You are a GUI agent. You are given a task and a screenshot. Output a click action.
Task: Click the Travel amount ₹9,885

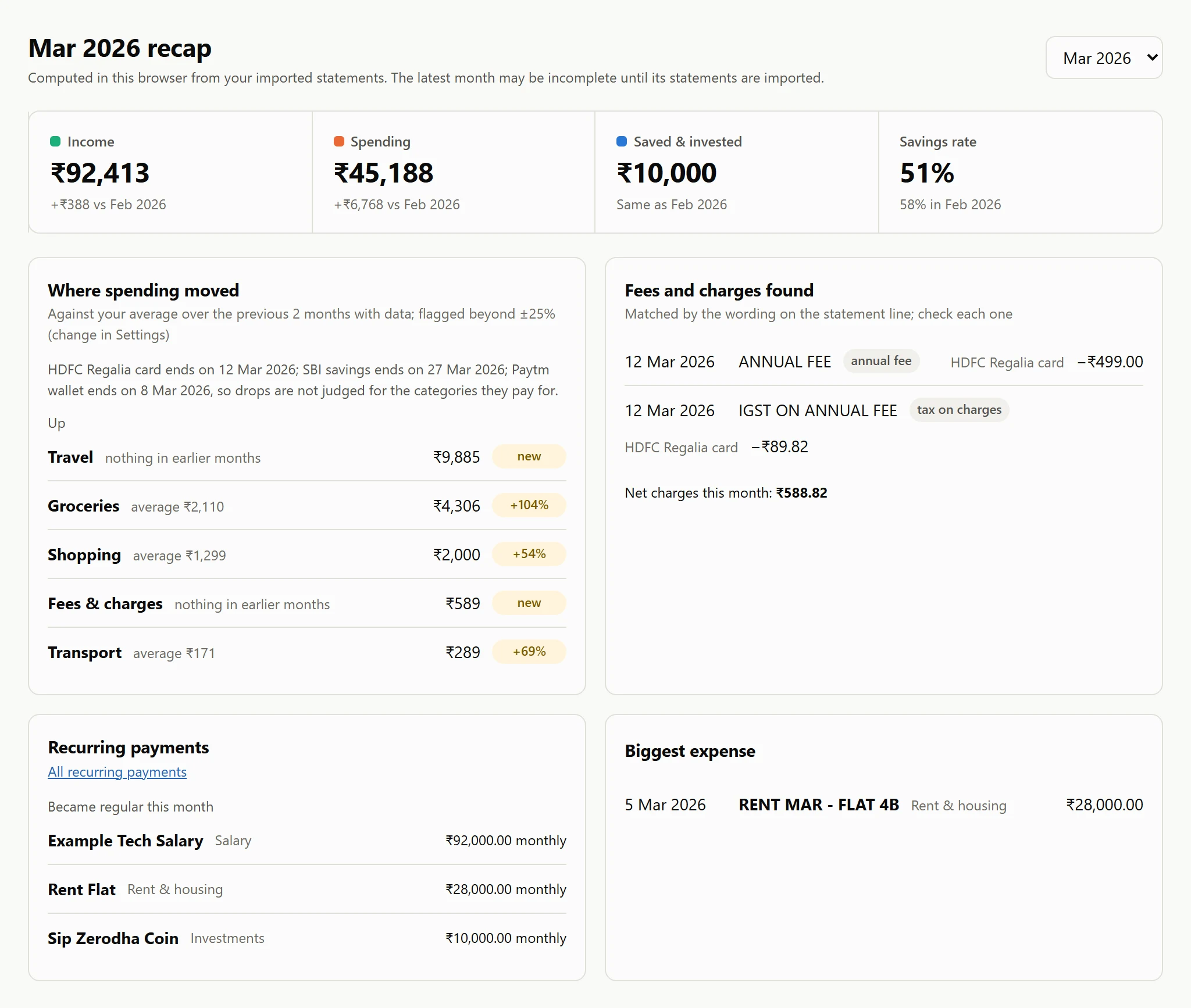[x=457, y=457]
